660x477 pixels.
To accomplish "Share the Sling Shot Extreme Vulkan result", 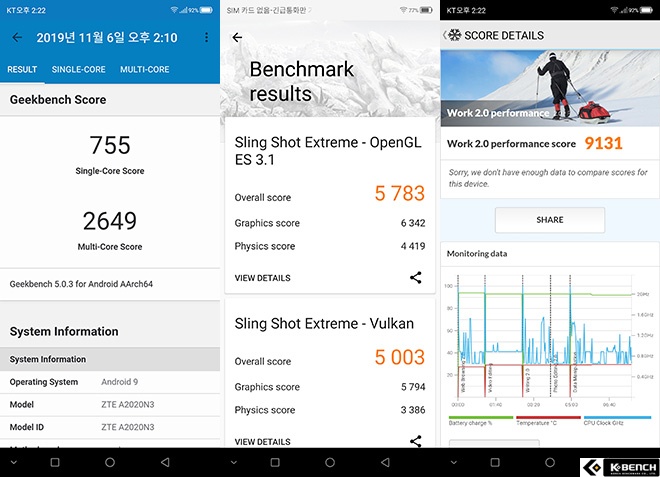I will (415, 441).
